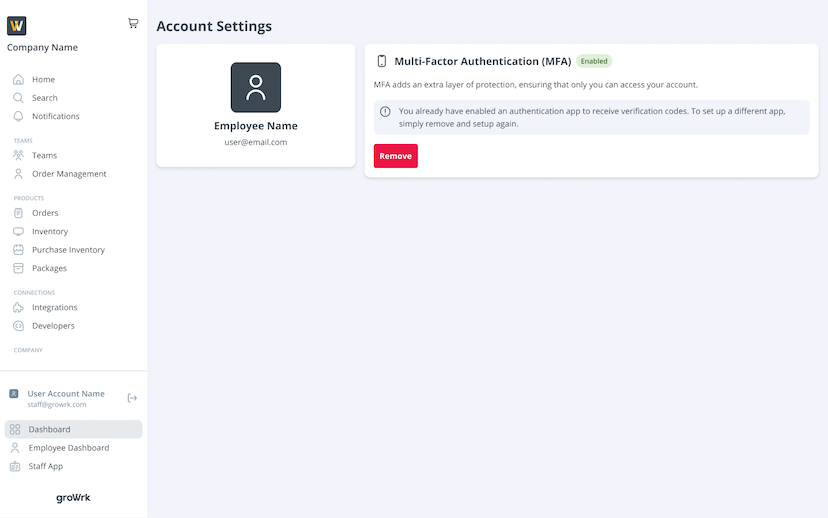Switch to Staff App view
Screen dimensions: 828x518
(45, 466)
